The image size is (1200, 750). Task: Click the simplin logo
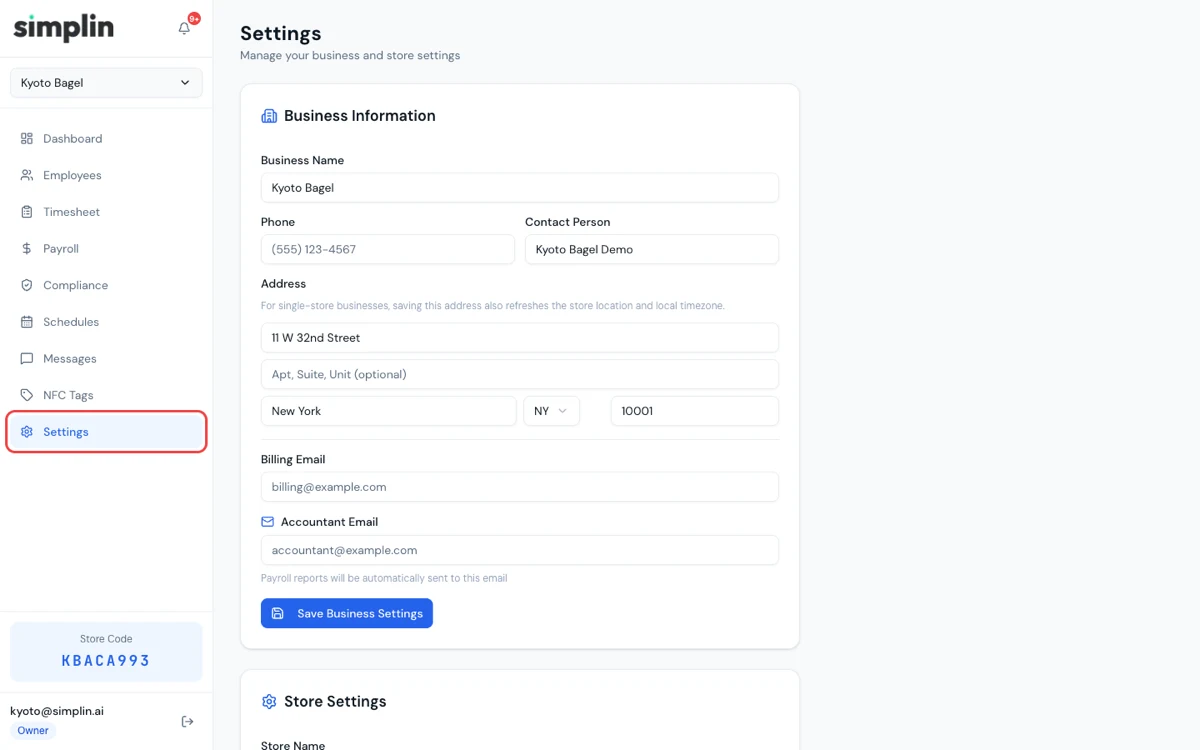point(63,27)
